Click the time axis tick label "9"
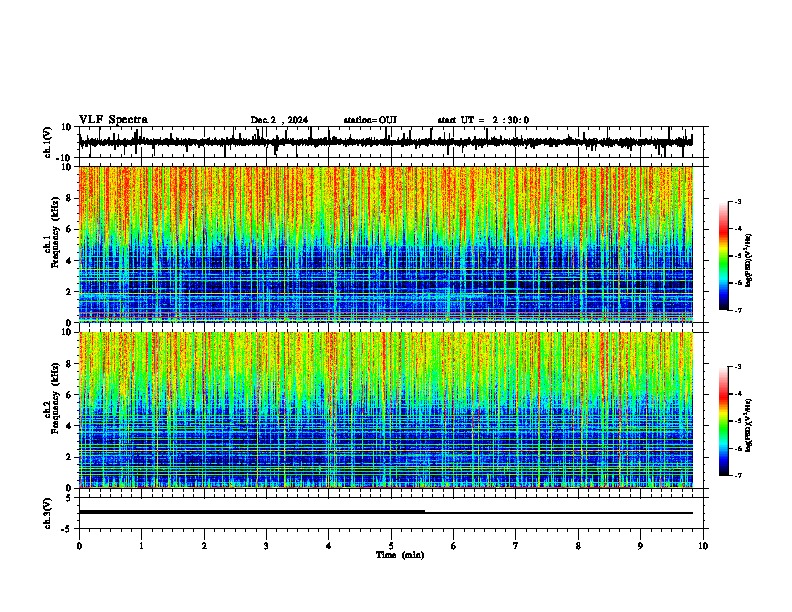The image size is (792, 612). (640, 546)
